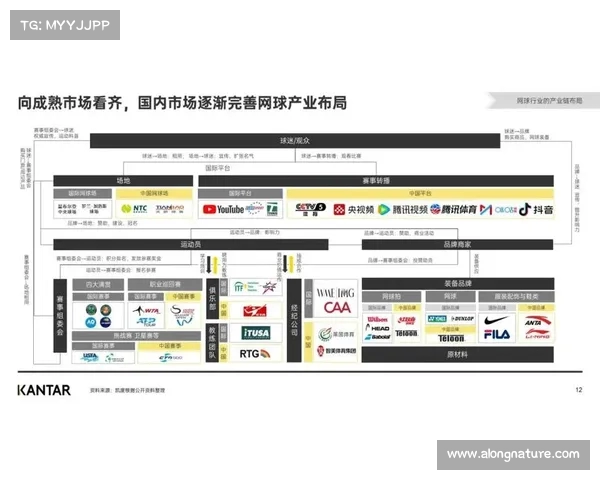600x480 pixels.
Task: Click the Dunlop logo
Action: pos(462,319)
